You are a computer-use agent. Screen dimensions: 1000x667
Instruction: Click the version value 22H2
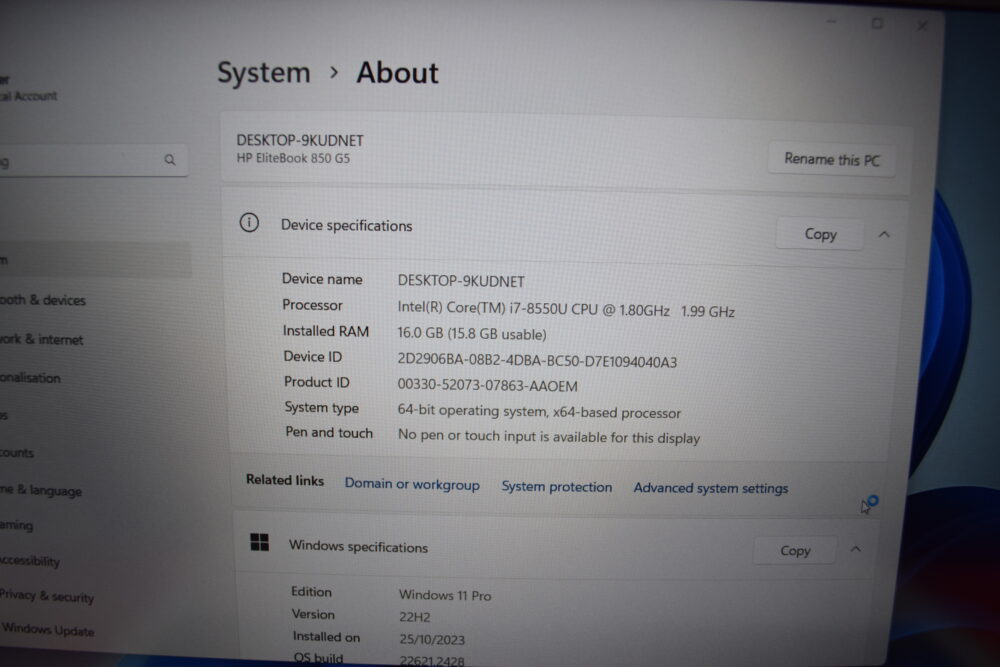tap(415, 617)
